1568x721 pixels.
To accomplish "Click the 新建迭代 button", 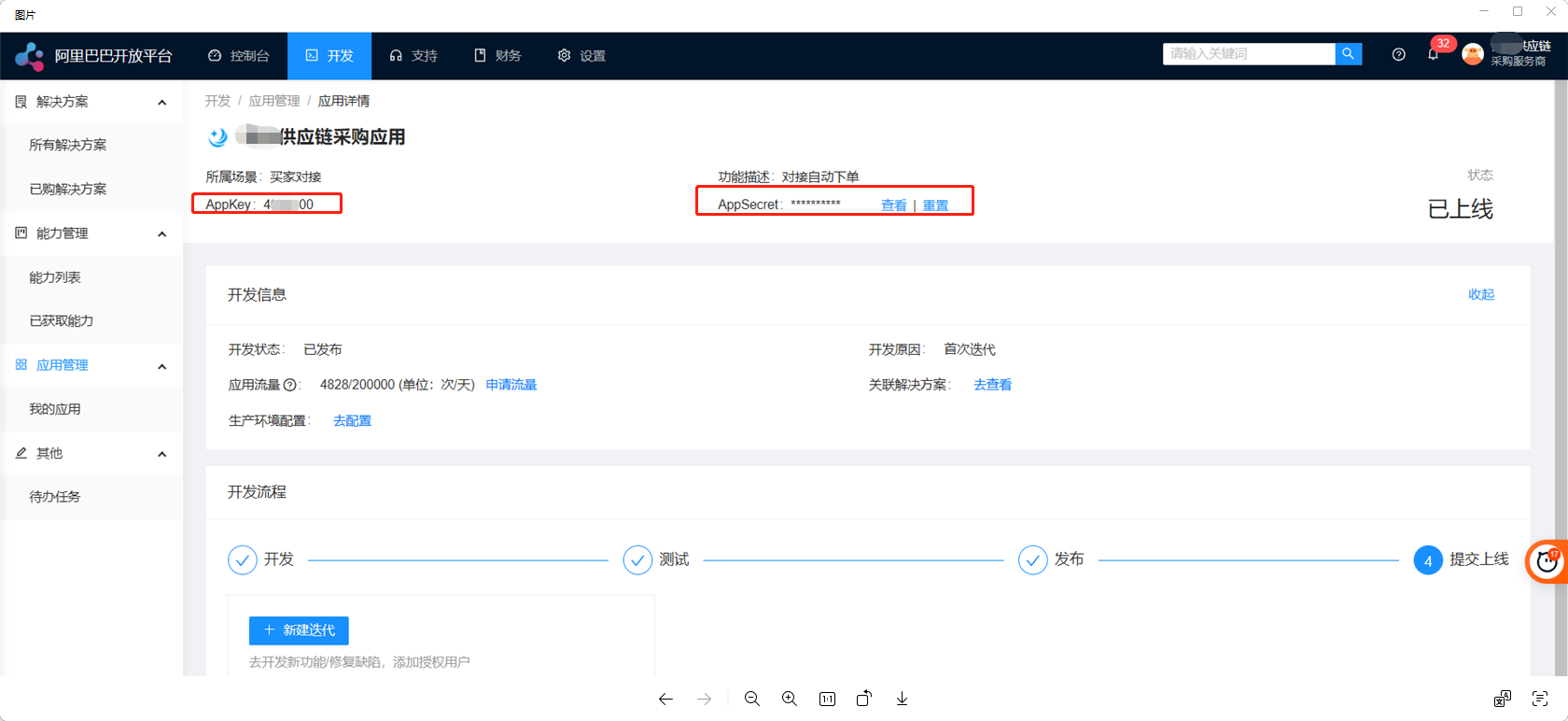I will pos(299,630).
